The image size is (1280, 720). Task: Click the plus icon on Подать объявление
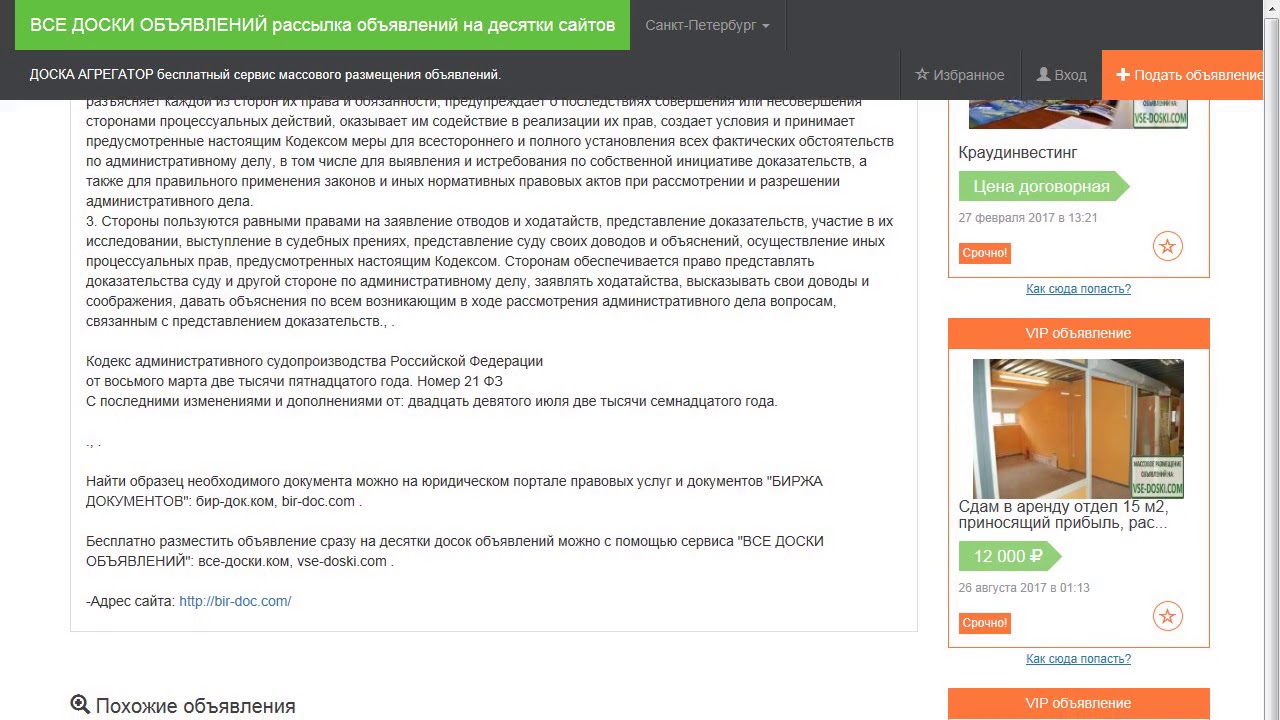click(1123, 75)
